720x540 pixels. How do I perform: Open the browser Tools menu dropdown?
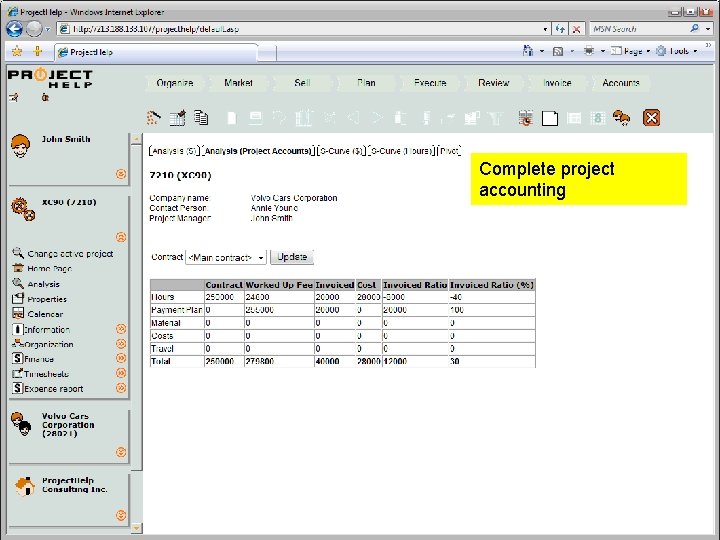(x=677, y=51)
